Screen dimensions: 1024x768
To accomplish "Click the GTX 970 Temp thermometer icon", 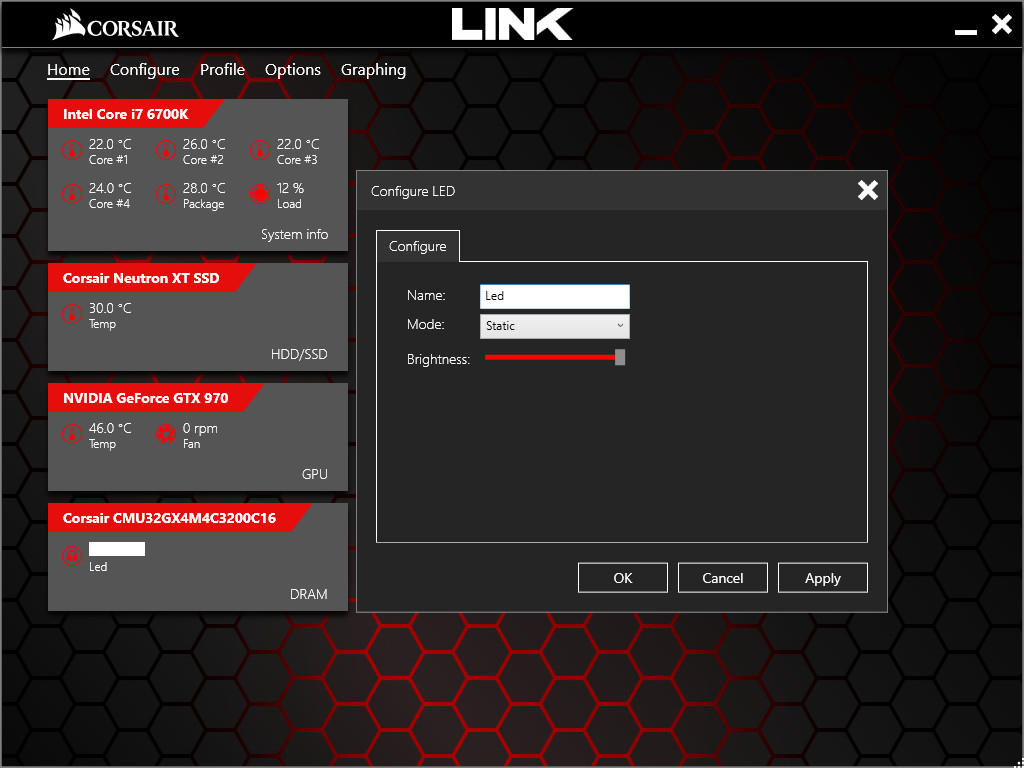I will click(x=72, y=435).
